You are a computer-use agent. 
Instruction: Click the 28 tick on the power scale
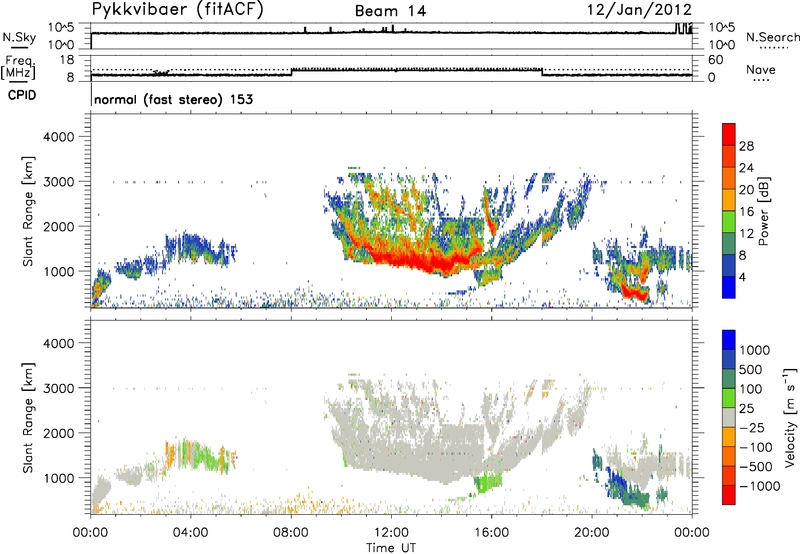click(x=746, y=146)
